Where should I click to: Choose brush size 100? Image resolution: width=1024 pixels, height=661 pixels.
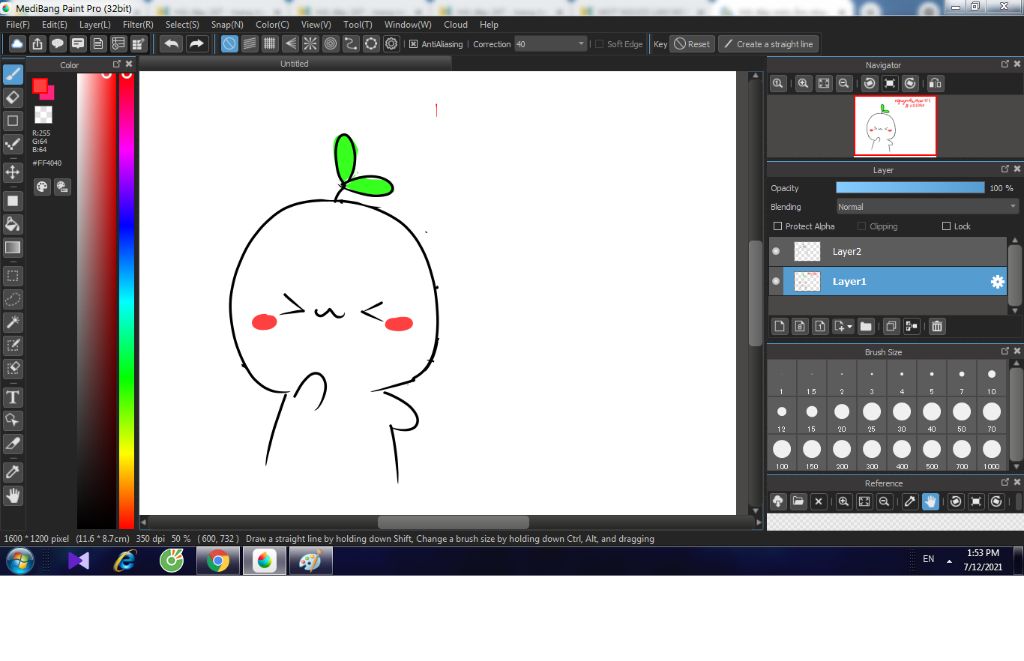(782, 453)
